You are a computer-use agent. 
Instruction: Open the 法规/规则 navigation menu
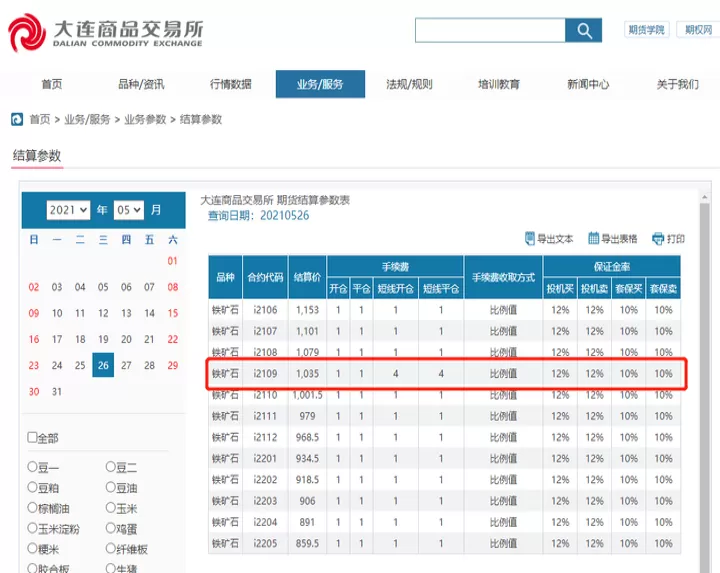pyautogui.click(x=409, y=84)
